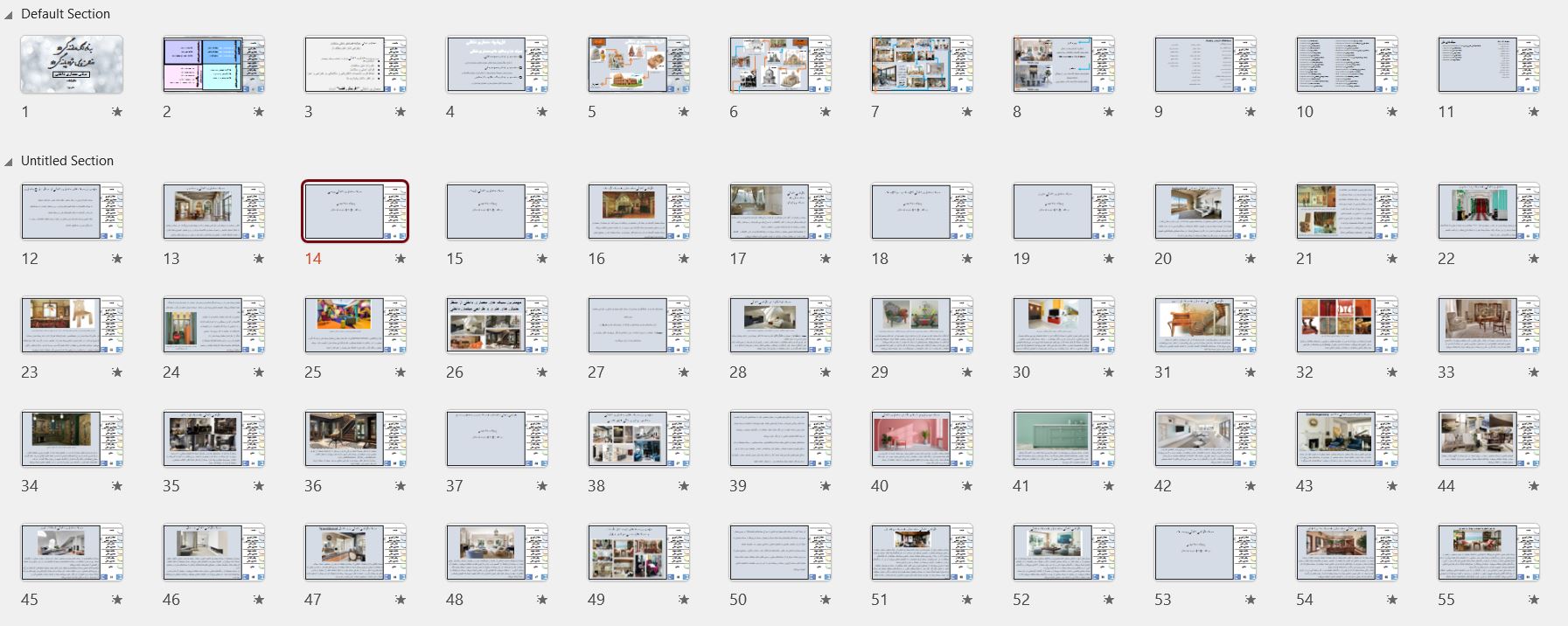This screenshot has width=1568, height=626.
Task: Open slide 40 with the pink room
Action: point(922,438)
